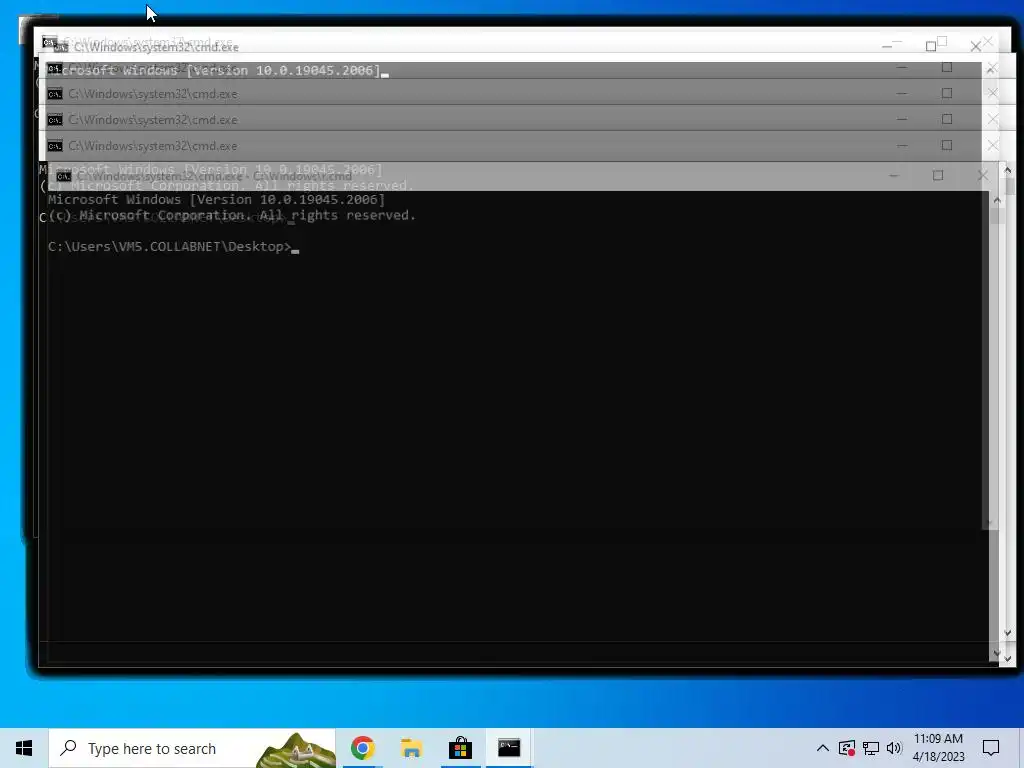Open the clock showing 11:09 AM
The height and width of the screenshot is (768, 1024).
tap(938, 748)
